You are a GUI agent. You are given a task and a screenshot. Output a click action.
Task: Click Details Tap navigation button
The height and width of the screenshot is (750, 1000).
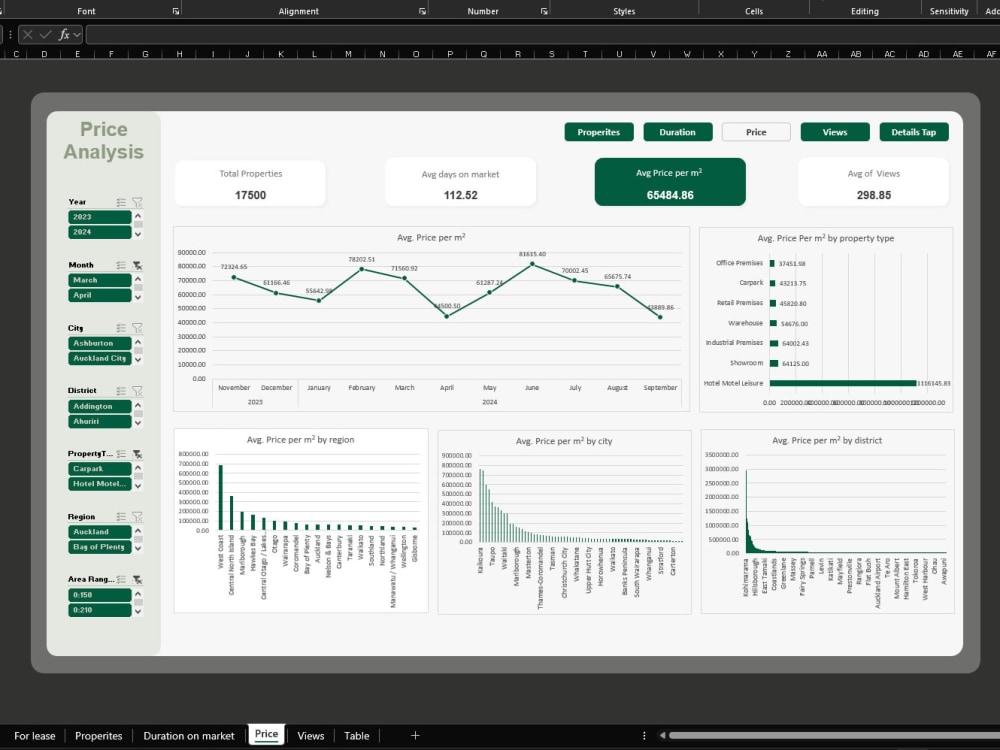pyautogui.click(x=914, y=132)
